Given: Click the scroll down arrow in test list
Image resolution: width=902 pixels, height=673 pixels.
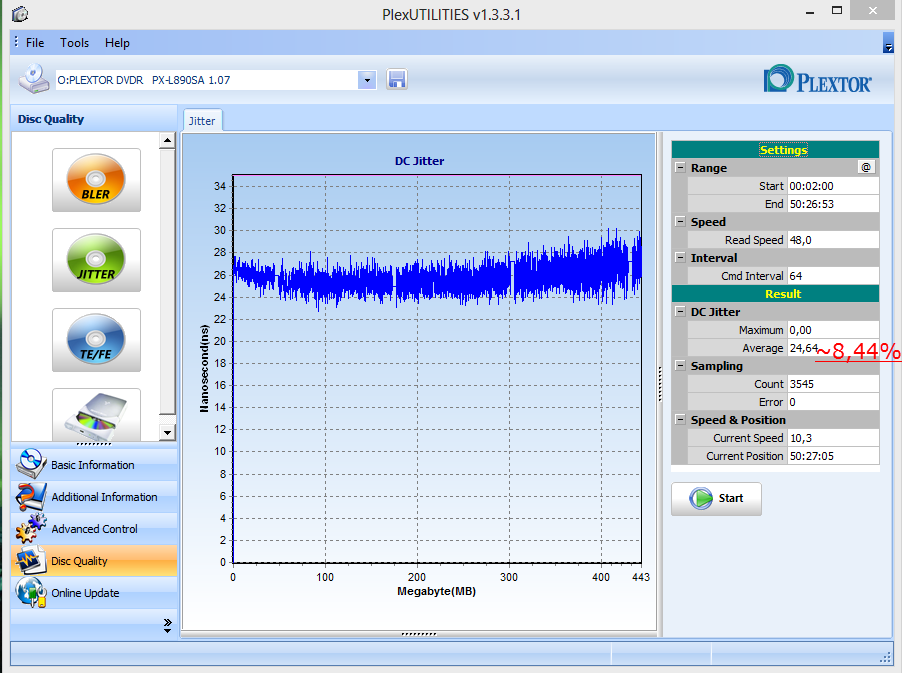Looking at the screenshot, I should tap(167, 433).
